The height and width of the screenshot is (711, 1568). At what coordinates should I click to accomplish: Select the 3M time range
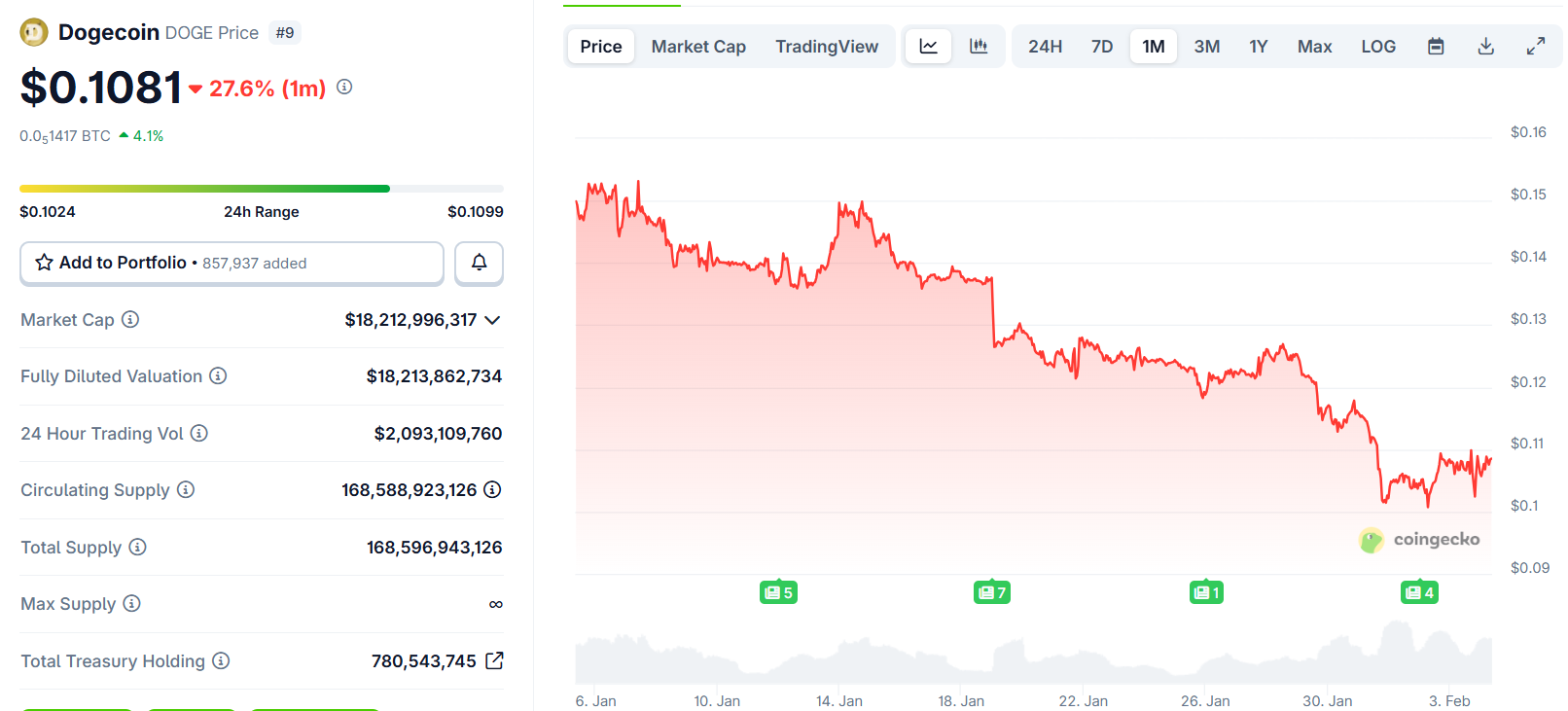pos(1206,47)
